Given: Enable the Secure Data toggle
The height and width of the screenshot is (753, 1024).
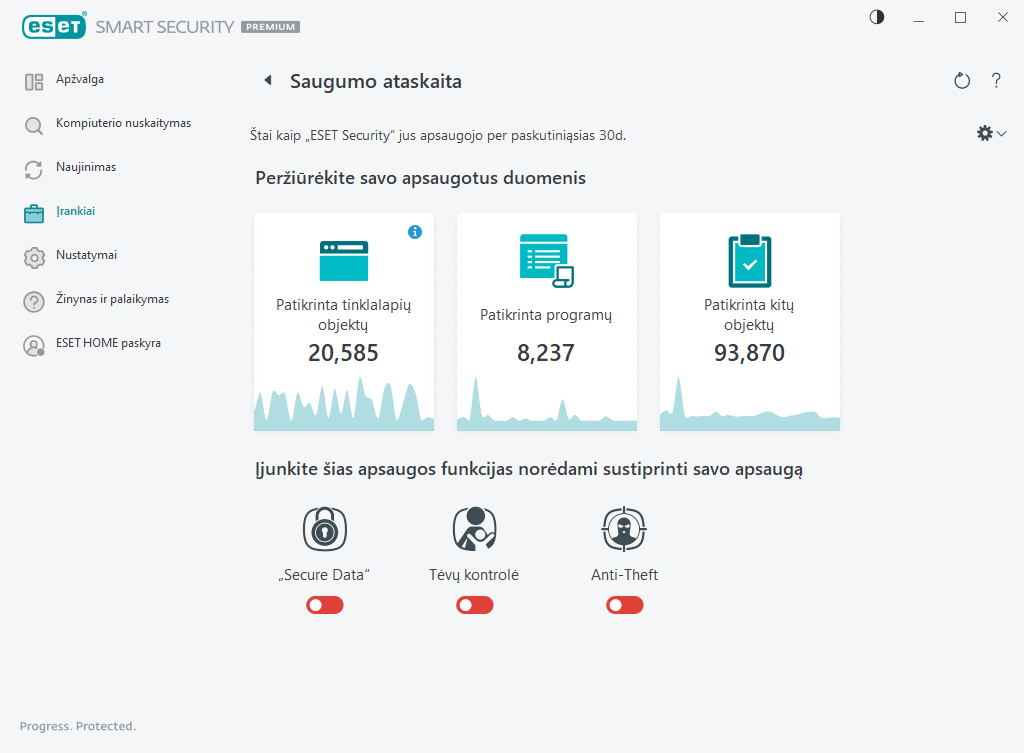Looking at the screenshot, I should coord(325,605).
